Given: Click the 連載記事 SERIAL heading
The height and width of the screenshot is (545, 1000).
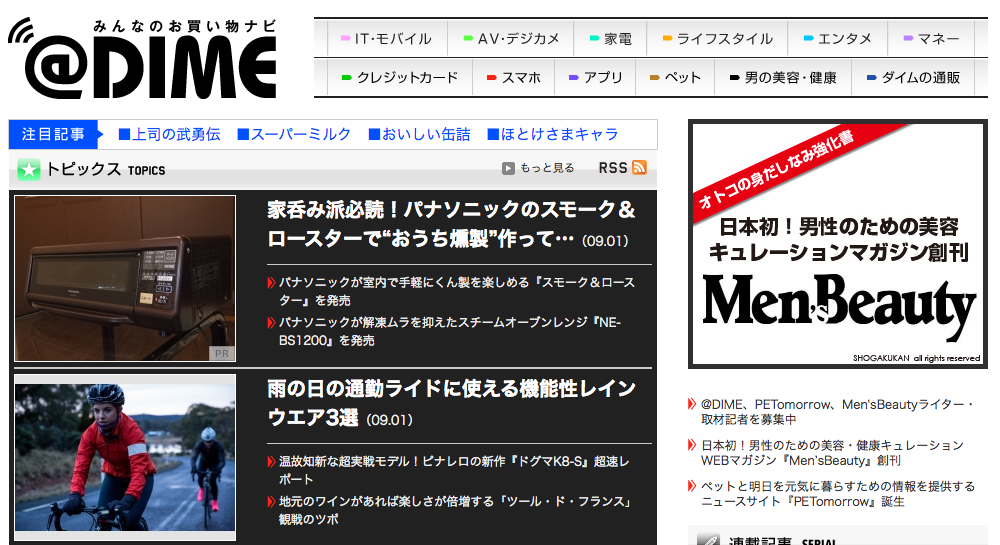Looking at the screenshot, I should [782, 541].
